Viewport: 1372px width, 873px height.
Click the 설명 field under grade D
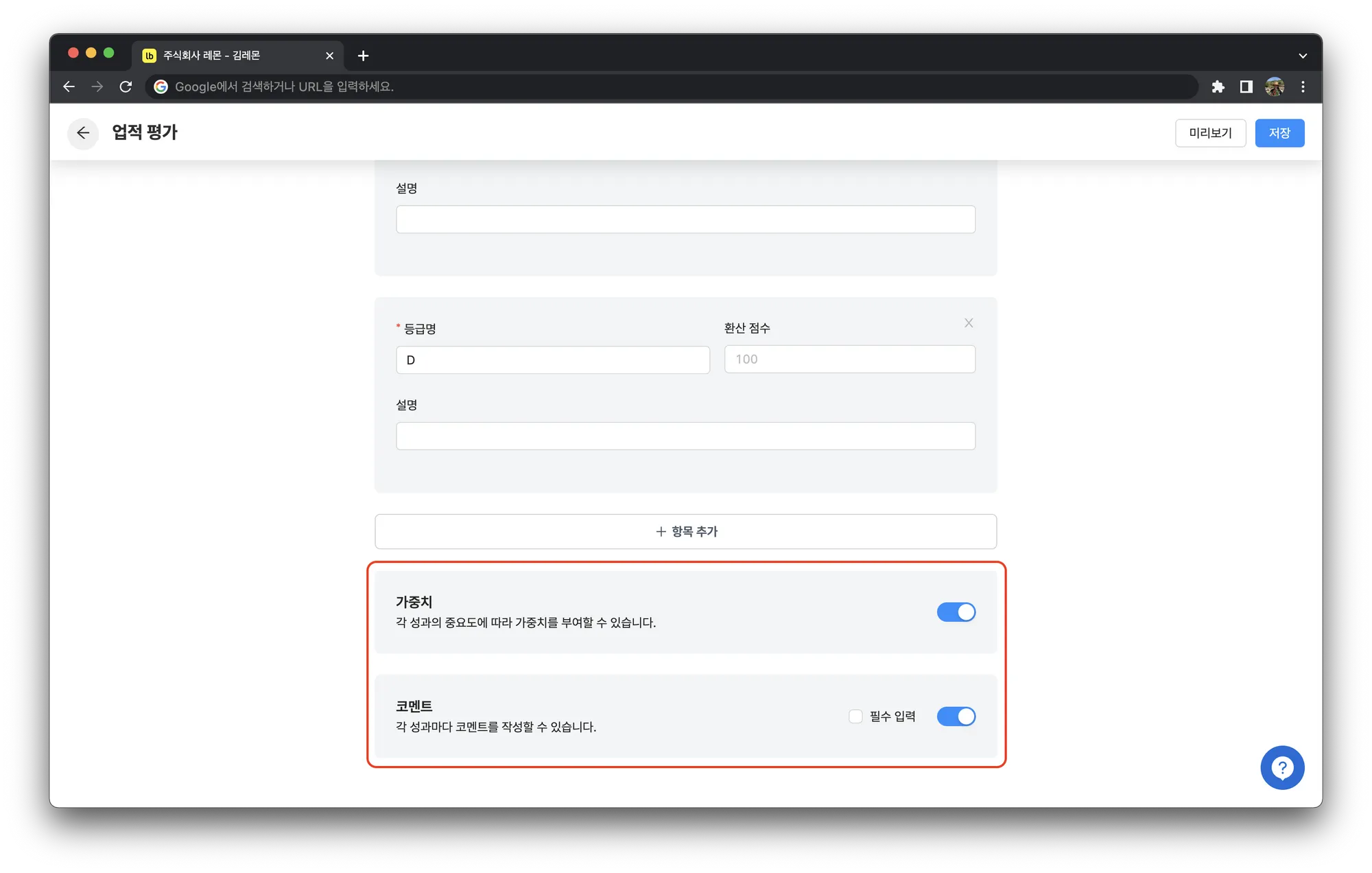pyautogui.click(x=685, y=436)
